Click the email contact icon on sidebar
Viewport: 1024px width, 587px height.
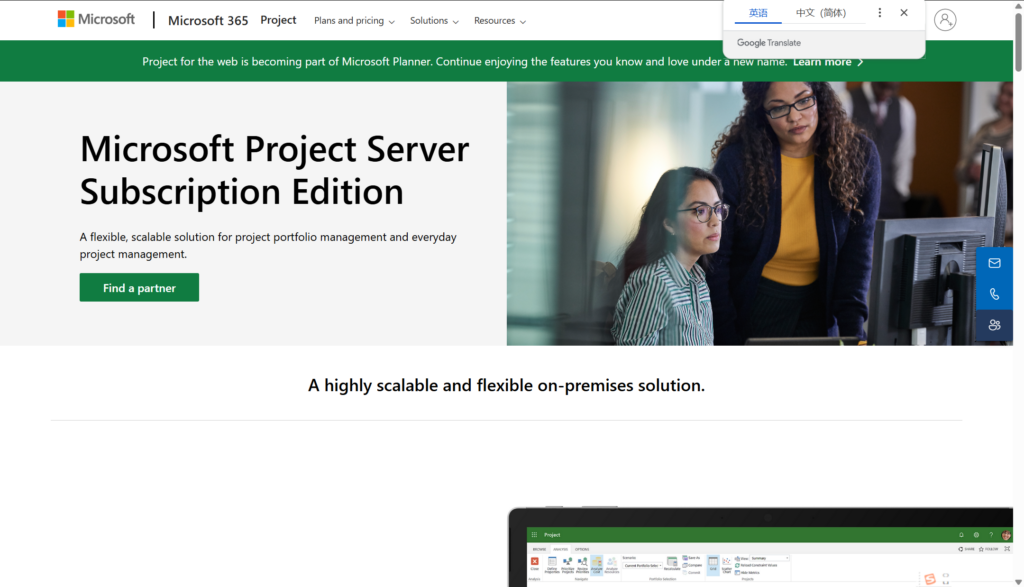click(994, 263)
